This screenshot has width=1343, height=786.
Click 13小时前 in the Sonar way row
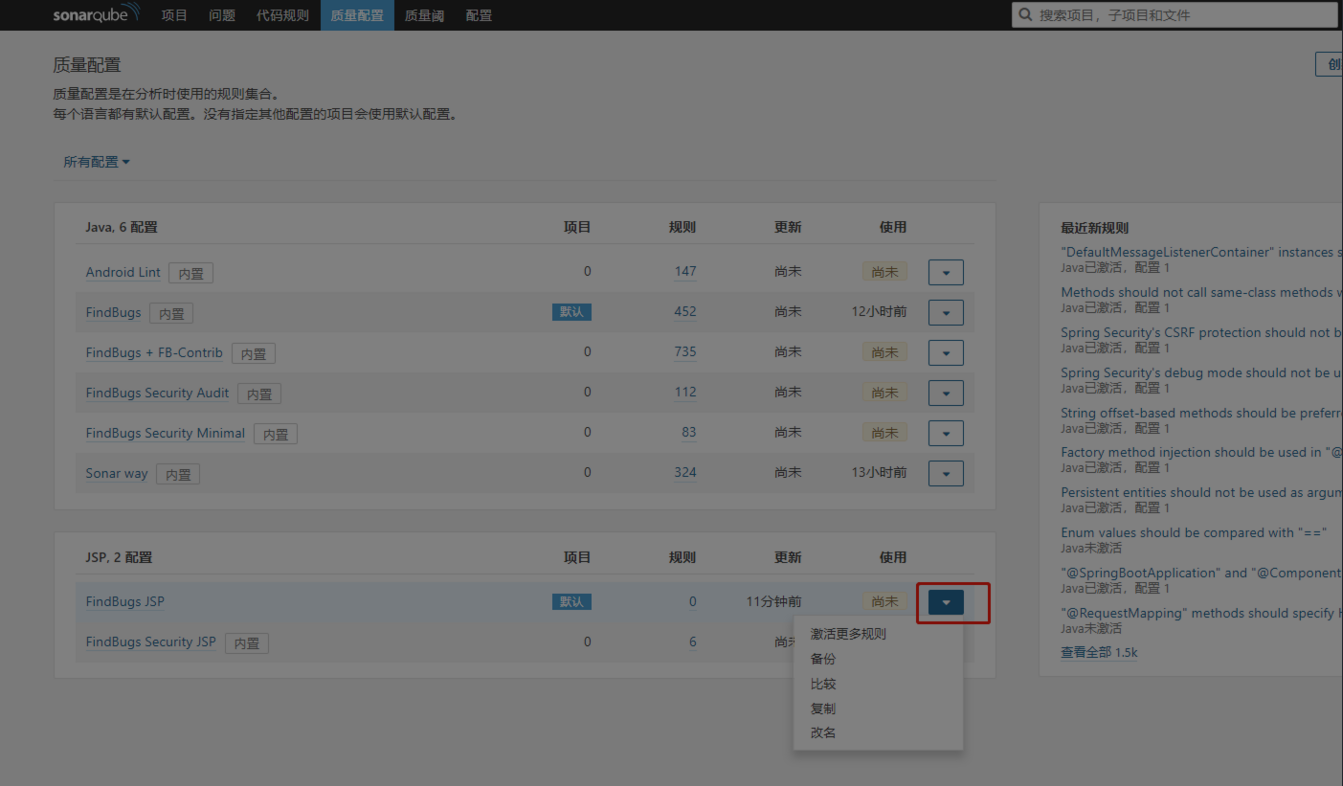[879, 472]
